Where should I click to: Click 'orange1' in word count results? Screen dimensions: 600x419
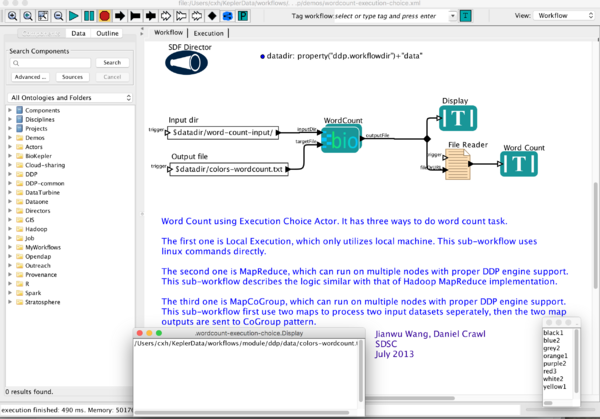[x=555, y=356]
